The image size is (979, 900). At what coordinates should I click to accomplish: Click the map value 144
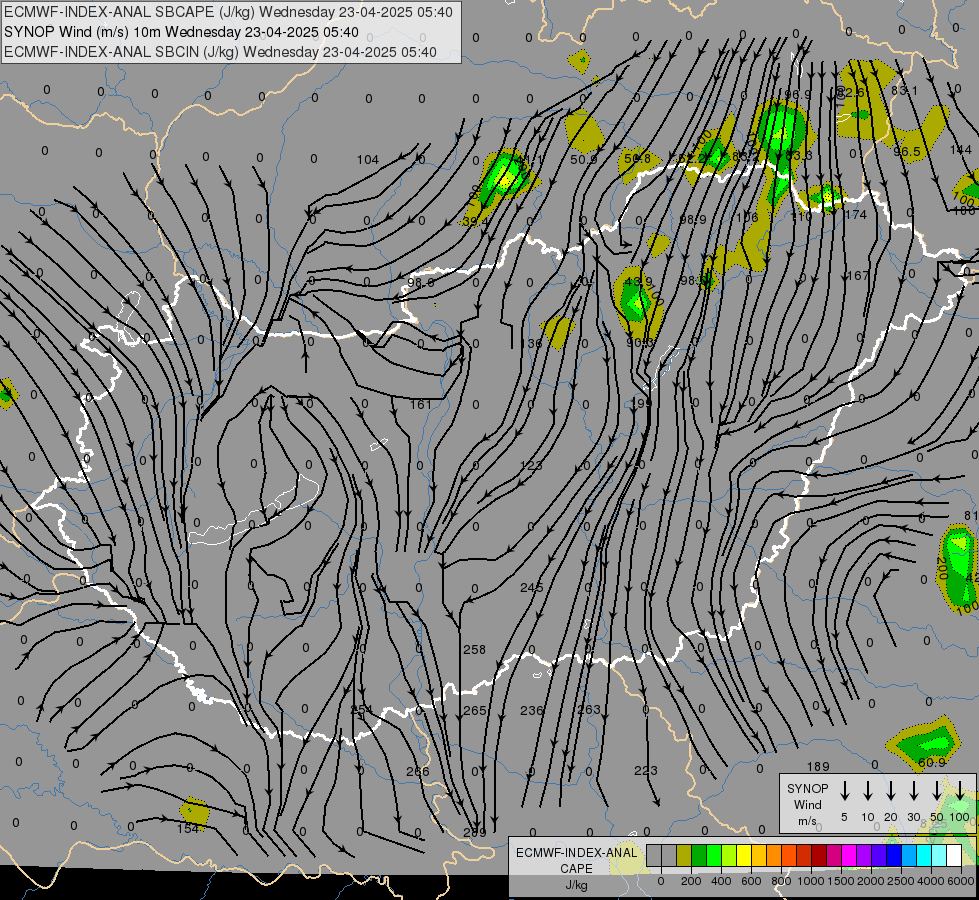[960, 150]
